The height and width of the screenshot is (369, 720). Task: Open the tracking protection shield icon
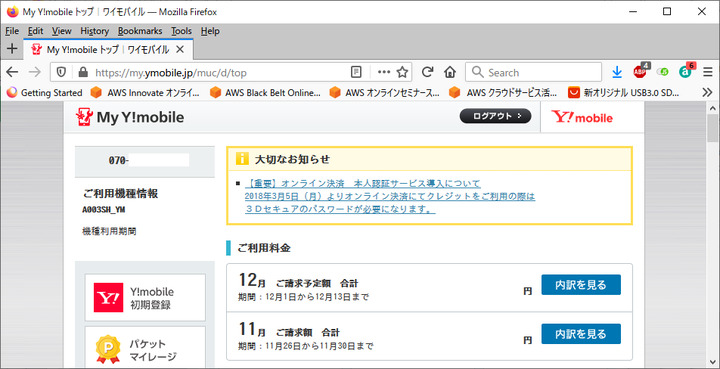[x=61, y=72]
